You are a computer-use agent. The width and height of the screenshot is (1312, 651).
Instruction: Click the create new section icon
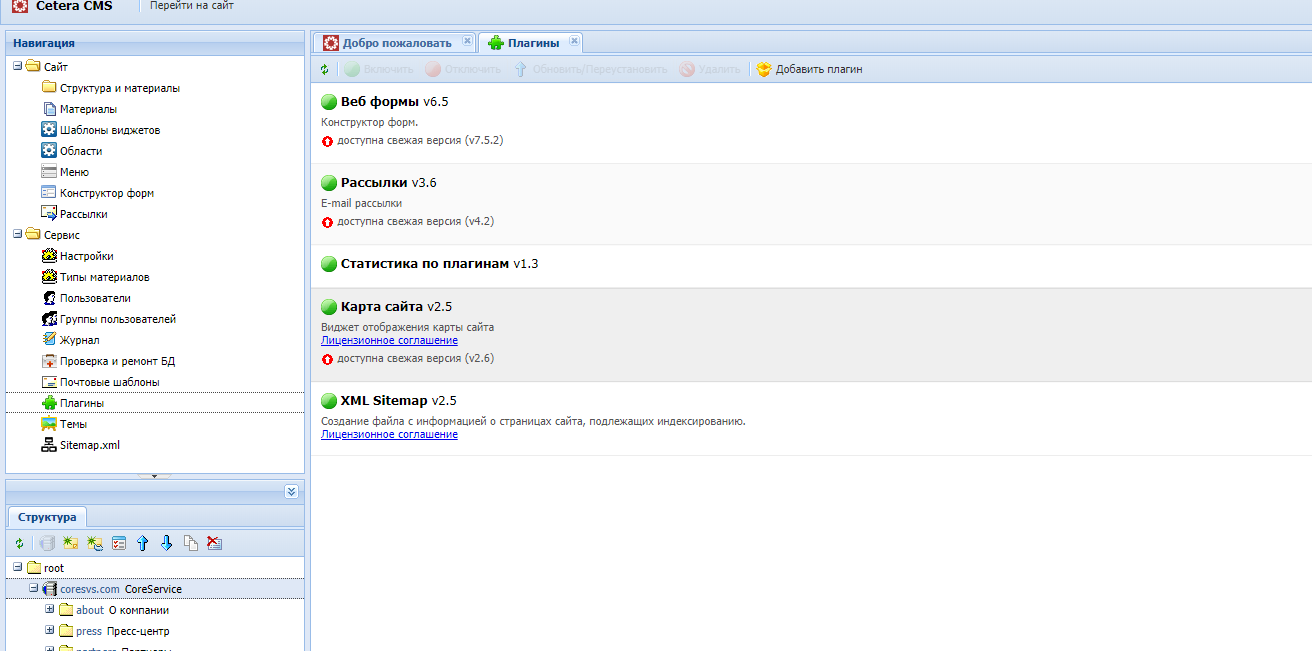(70, 543)
